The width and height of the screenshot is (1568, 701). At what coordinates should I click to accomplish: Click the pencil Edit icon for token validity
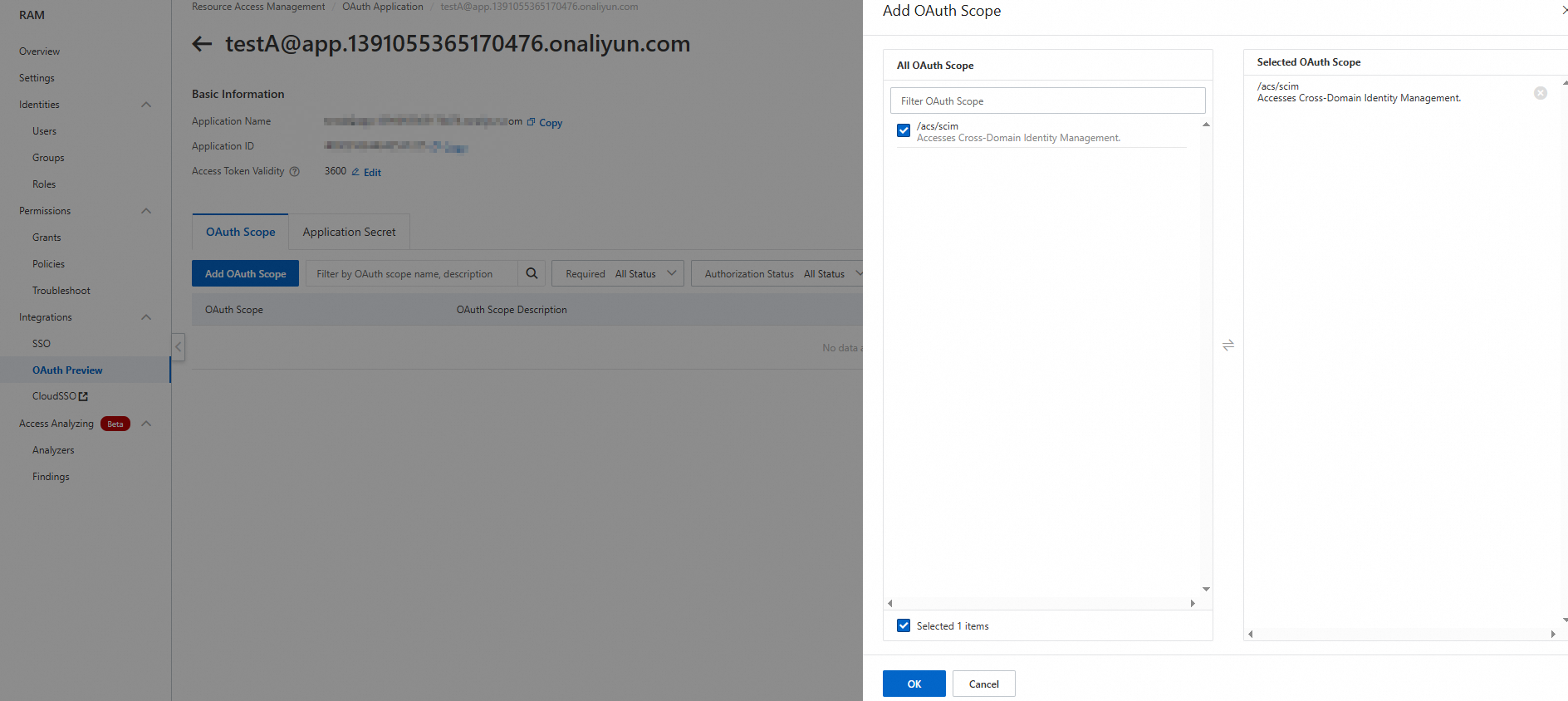click(x=355, y=172)
